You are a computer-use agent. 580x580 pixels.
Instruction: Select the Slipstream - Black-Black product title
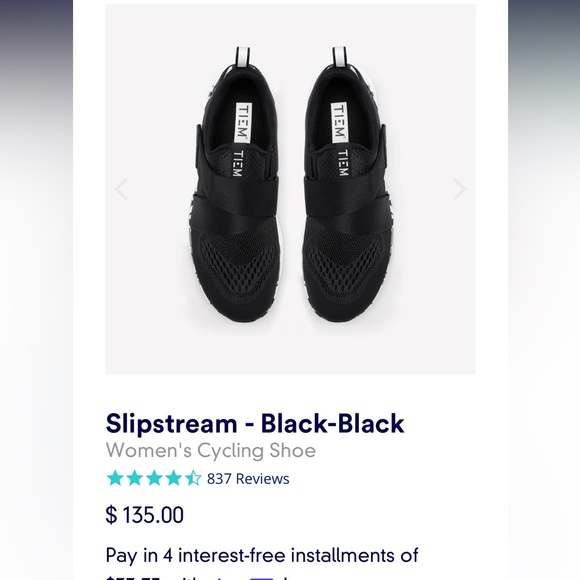pos(255,423)
